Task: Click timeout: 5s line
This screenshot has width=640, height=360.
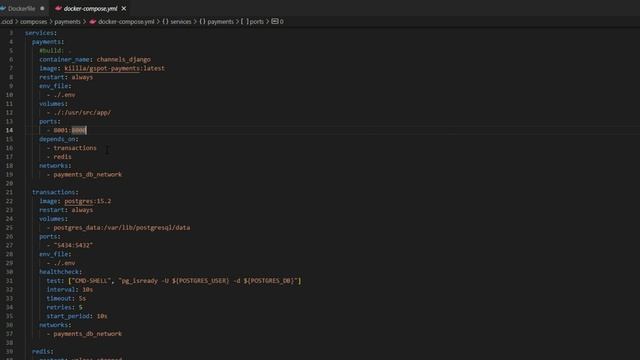Action: 66,299
